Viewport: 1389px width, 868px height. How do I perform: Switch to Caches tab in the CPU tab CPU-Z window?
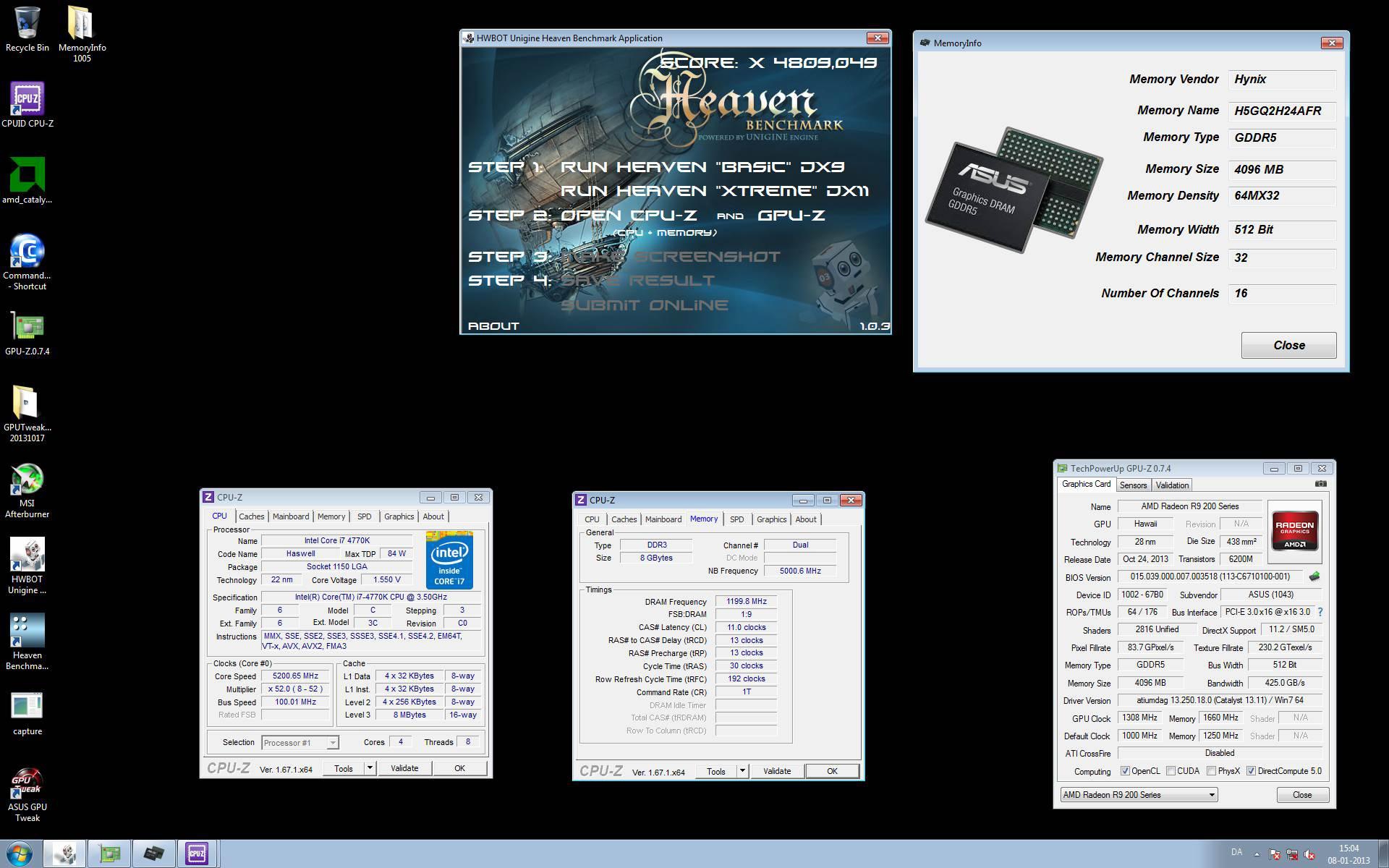point(251,516)
